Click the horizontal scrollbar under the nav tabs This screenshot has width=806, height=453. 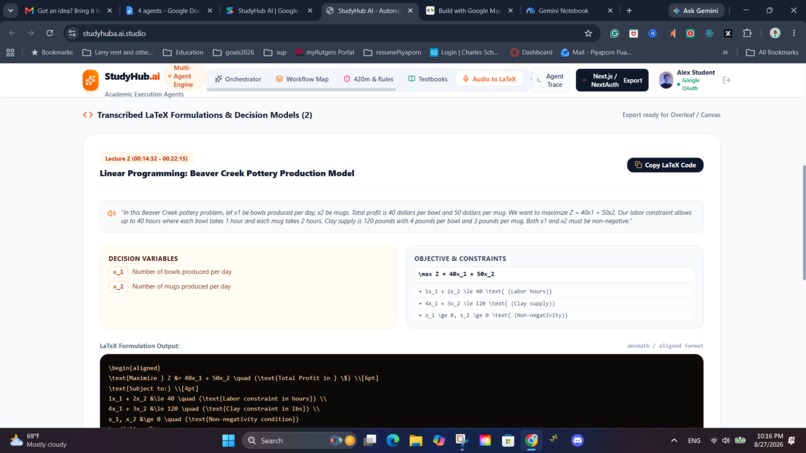pos(301,89)
